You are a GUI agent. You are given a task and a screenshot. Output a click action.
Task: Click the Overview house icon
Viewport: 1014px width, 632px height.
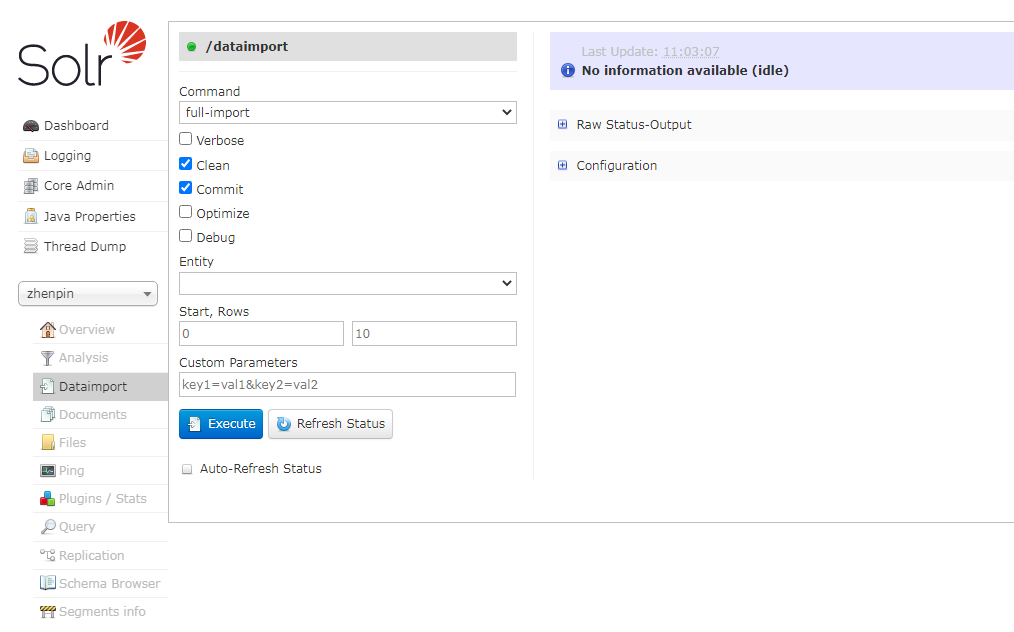pos(47,330)
